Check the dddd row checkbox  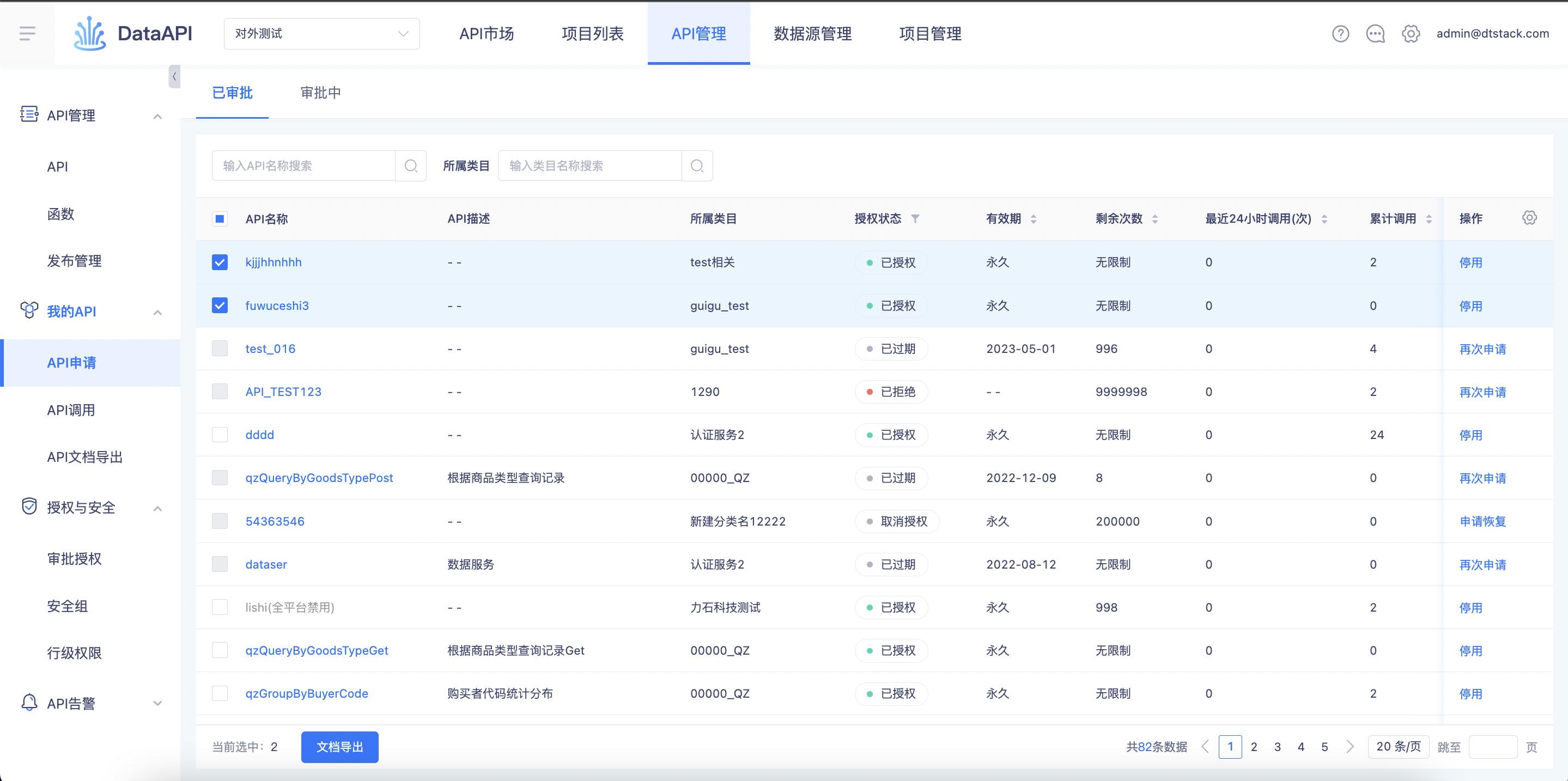pos(220,435)
